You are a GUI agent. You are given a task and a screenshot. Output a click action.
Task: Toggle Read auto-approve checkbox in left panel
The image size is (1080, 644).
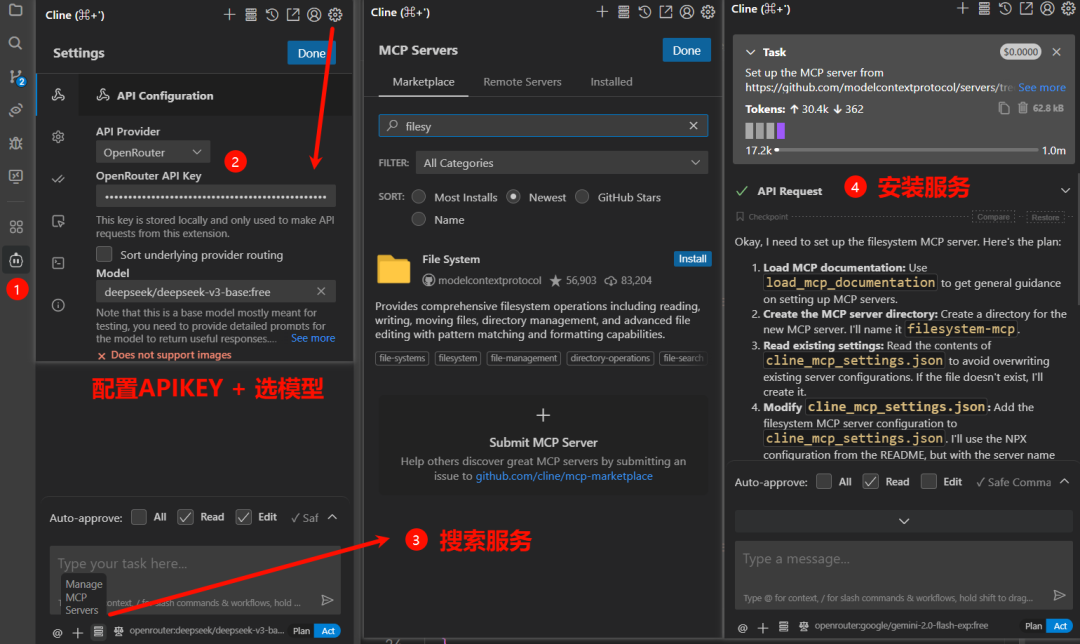pyautogui.click(x=185, y=517)
